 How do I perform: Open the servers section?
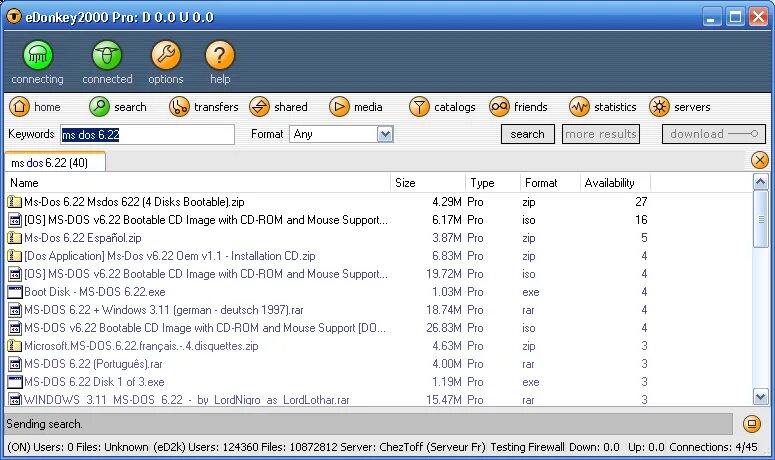coord(680,107)
